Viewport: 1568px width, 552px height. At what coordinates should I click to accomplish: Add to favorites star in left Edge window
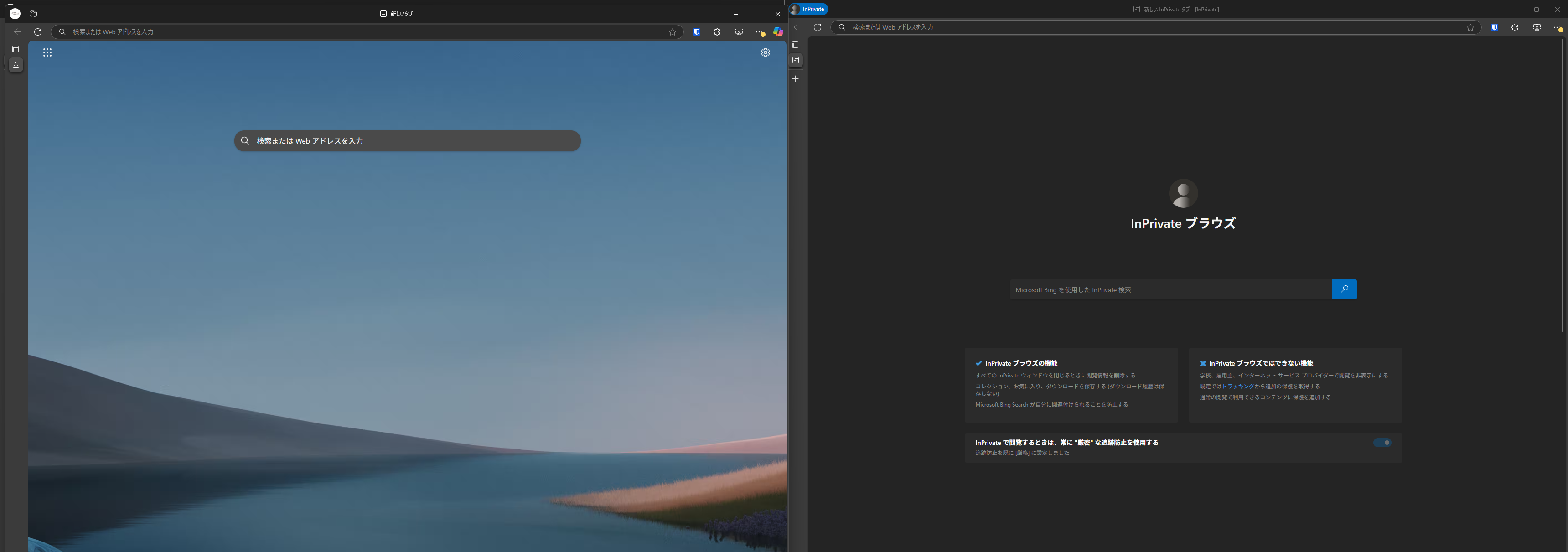[673, 31]
